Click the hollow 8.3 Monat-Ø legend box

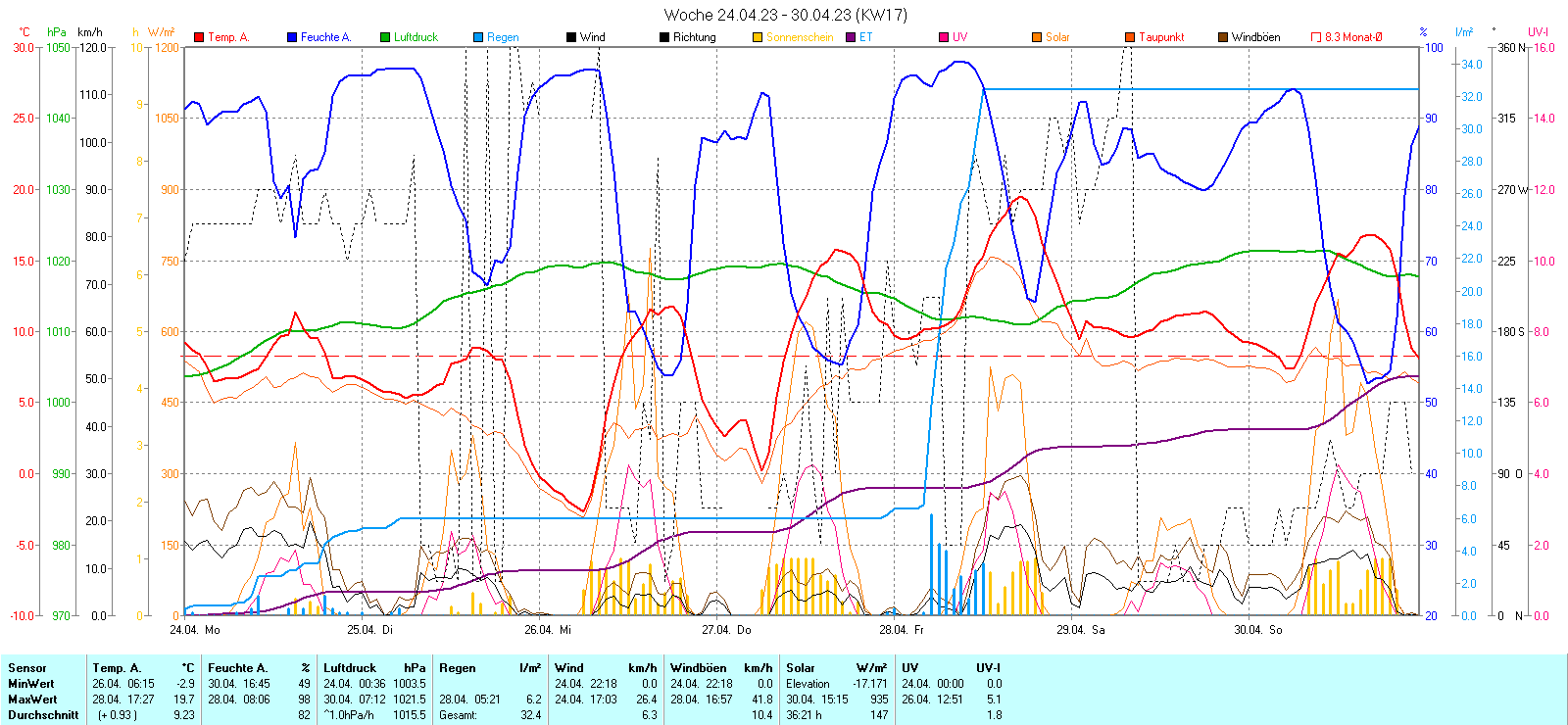(x=1316, y=37)
